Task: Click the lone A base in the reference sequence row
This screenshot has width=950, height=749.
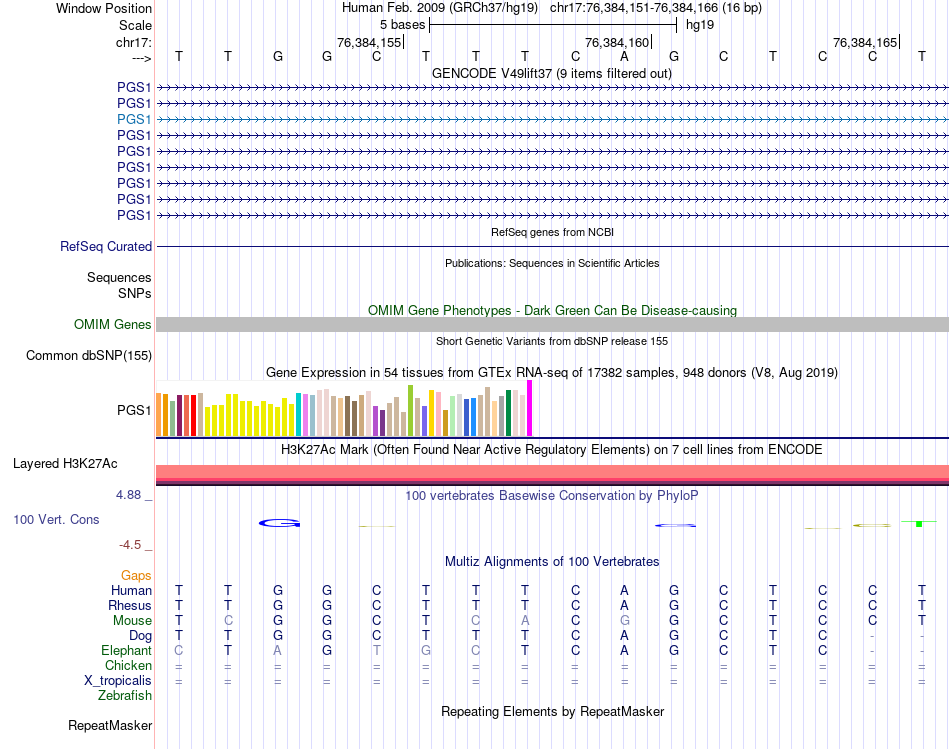Action: [x=624, y=56]
